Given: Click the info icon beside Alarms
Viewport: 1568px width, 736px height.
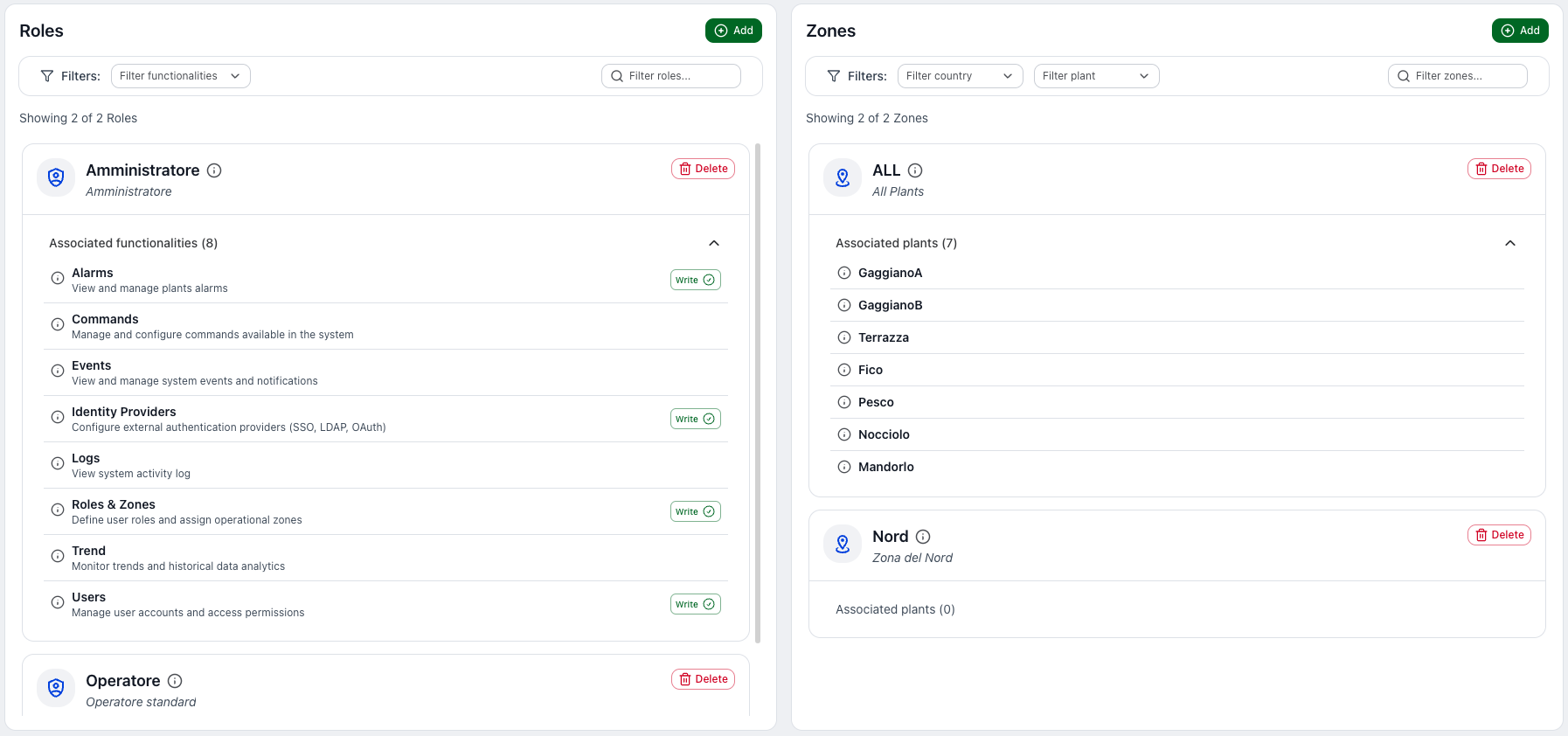Looking at the screenshot, I should 58,279.
